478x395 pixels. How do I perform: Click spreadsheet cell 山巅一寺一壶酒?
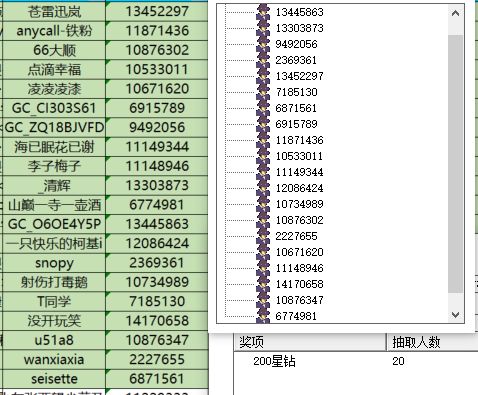coord(54,205)
